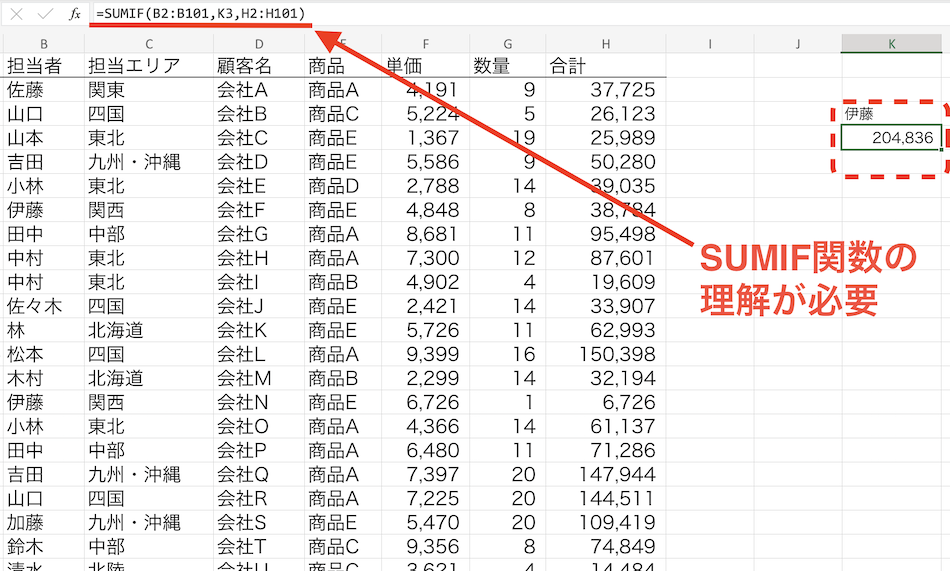
Task: Click the area cell 関西 in 会社F row
Action: coord(149,210)
